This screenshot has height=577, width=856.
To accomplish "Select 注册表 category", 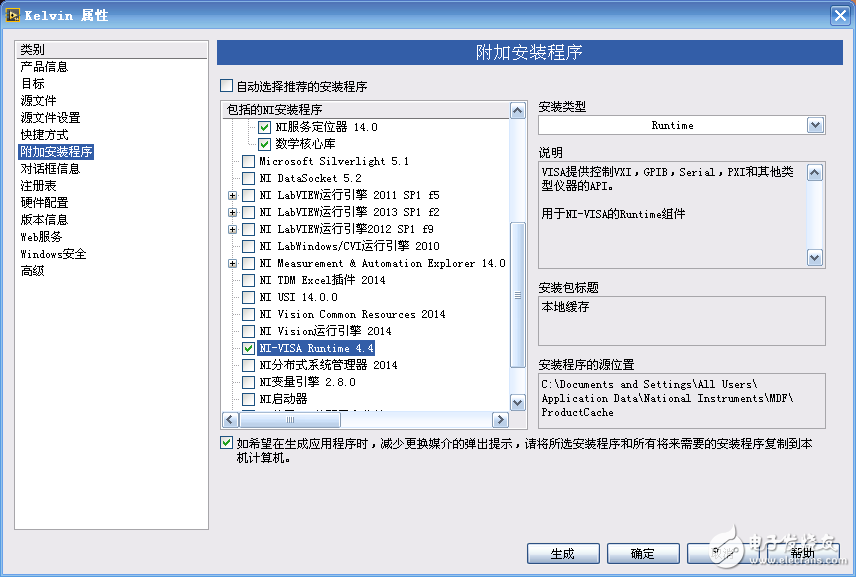I will [38, 186].
